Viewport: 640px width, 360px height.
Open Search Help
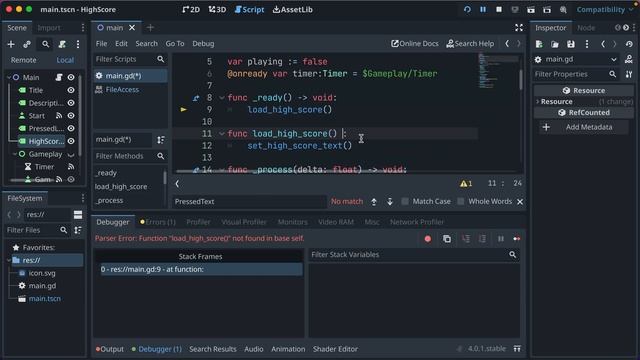(x=470, y=44)
